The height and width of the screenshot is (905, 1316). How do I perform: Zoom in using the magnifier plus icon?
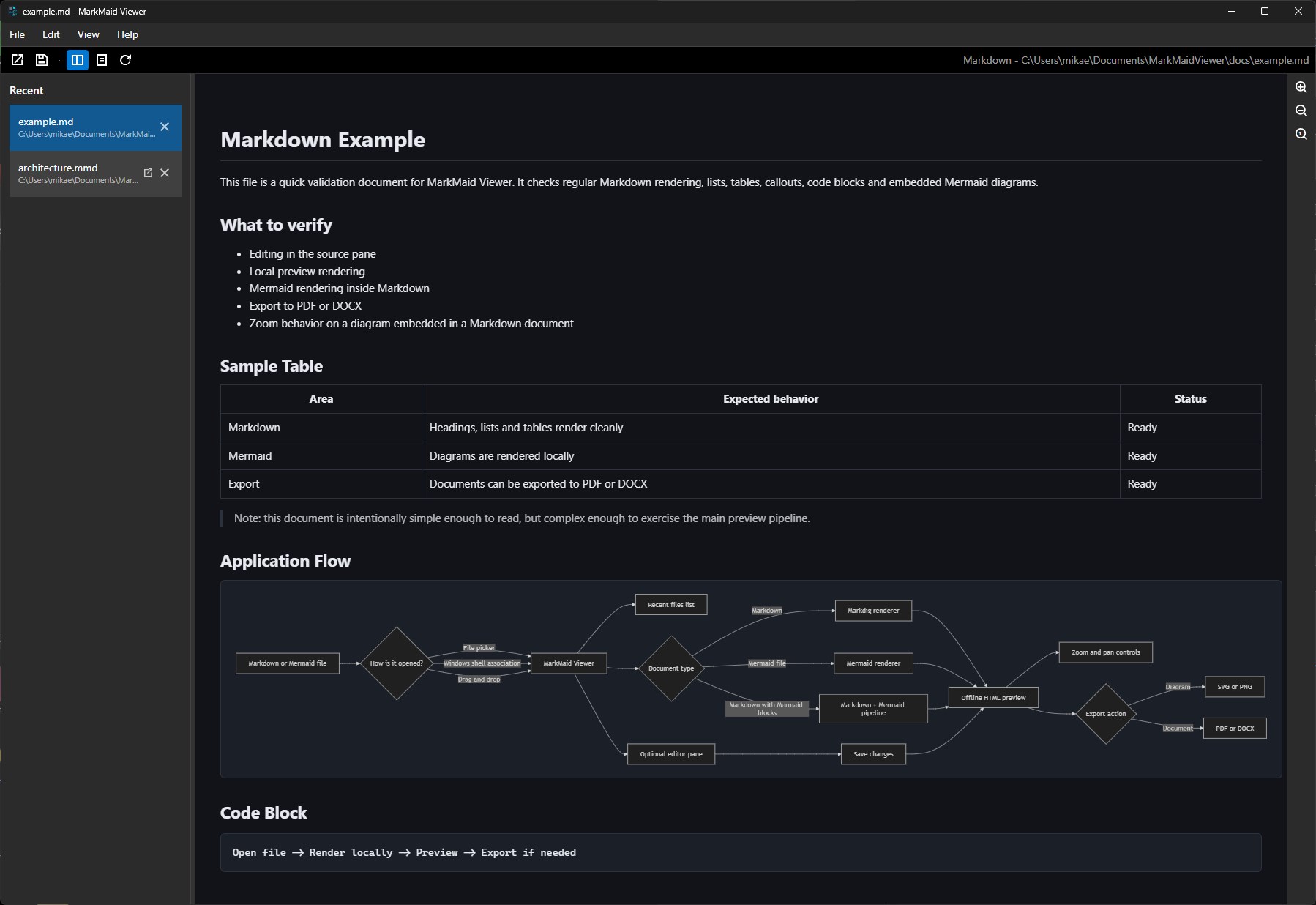click(x=1301, y=87)
